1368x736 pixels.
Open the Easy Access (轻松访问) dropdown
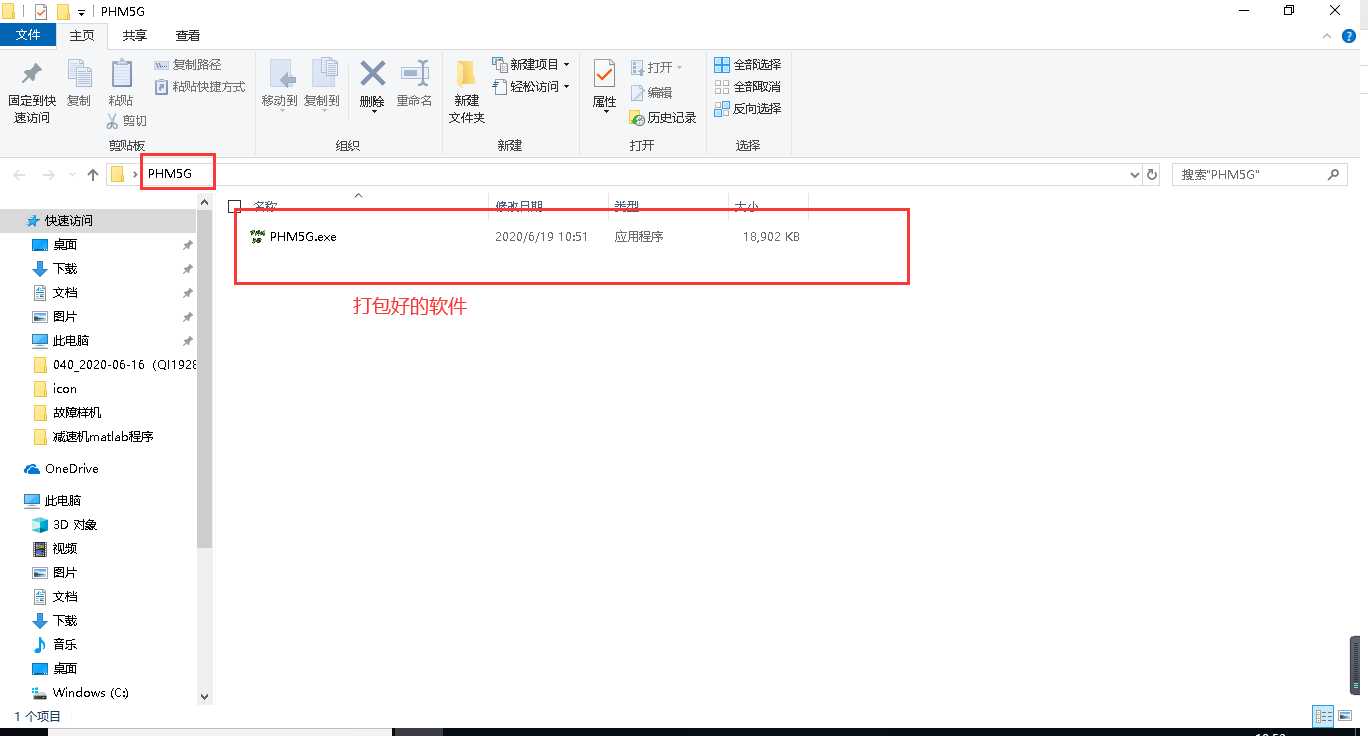531,87
